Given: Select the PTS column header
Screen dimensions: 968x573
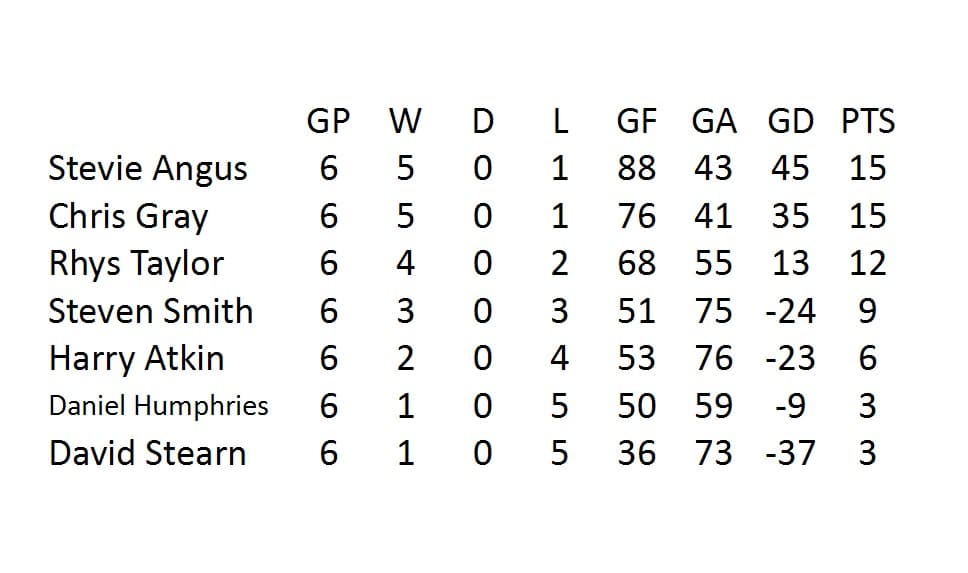Looking at the screenshot, I should coord(867,122).
